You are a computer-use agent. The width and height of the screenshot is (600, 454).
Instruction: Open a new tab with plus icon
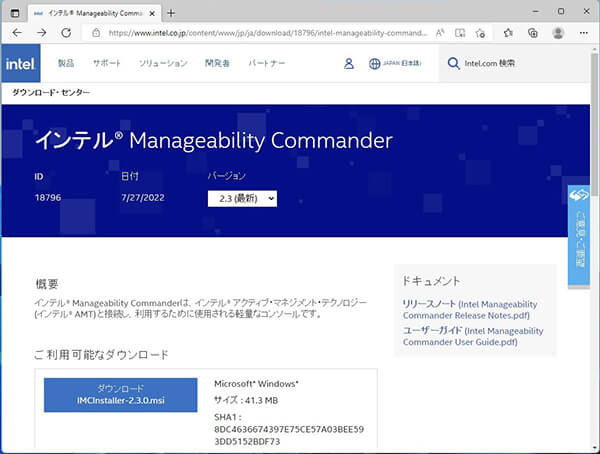coord(171,13)
